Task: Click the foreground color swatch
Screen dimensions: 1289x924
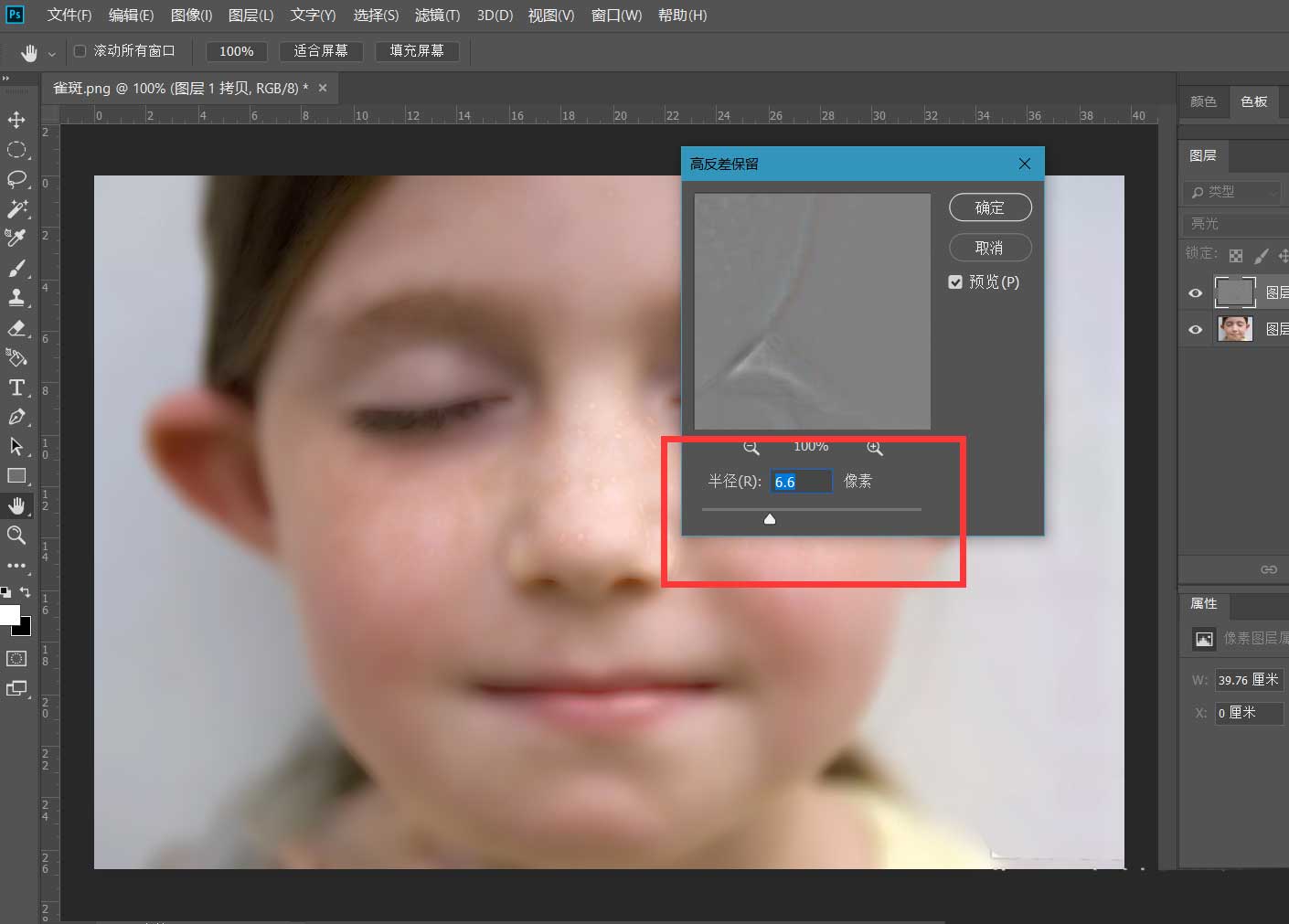Action: (x=9, y=614)
